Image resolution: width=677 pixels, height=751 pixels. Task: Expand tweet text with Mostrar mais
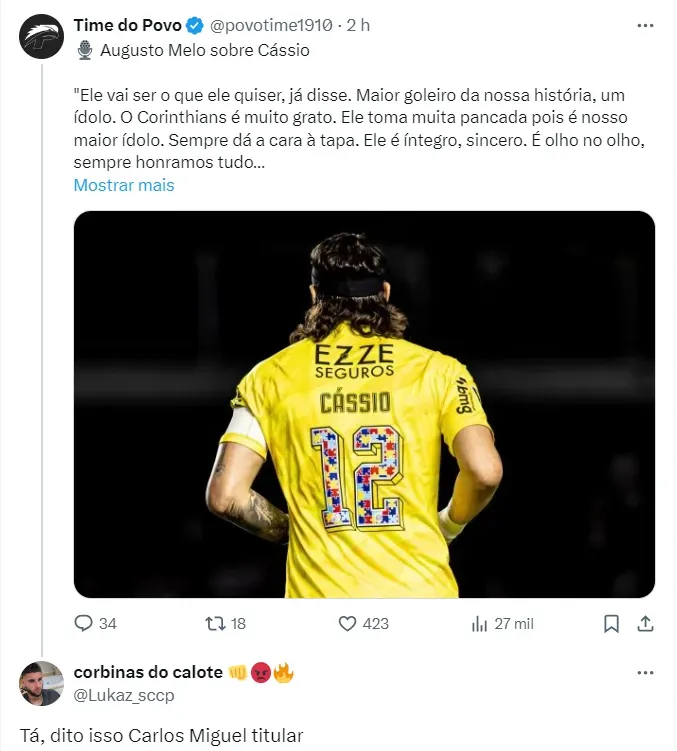124,185
